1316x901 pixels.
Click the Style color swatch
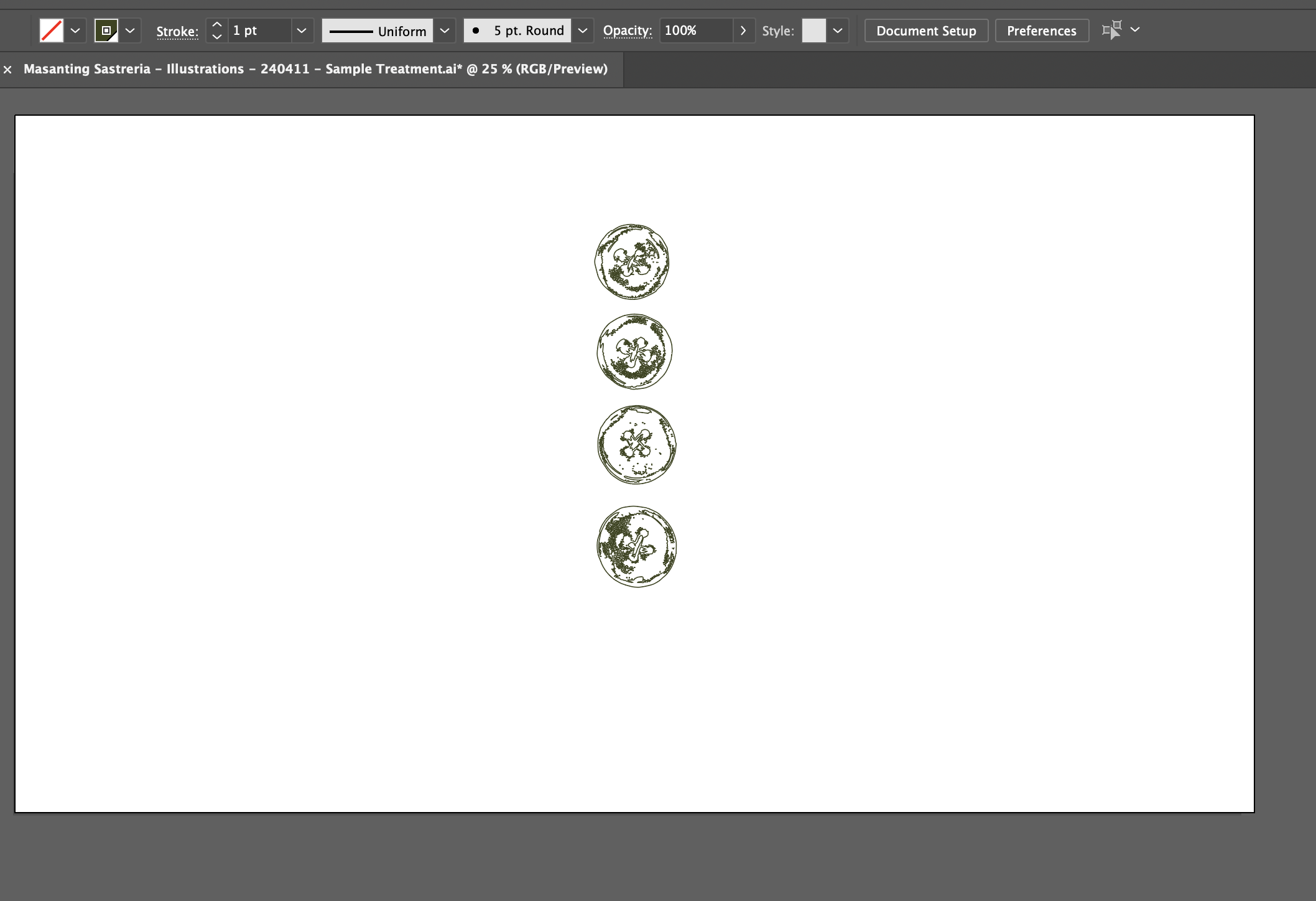813,30
